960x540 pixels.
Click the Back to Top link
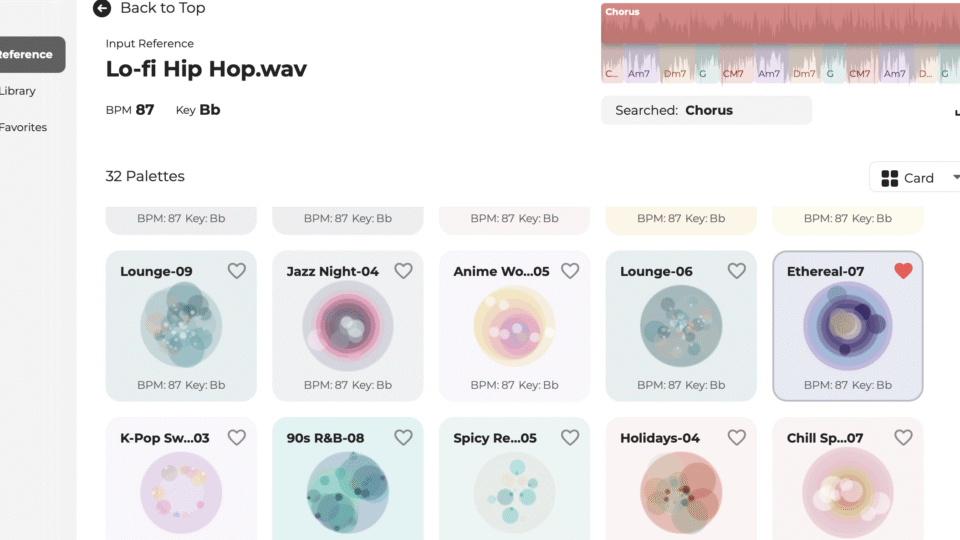pos(162,9)
